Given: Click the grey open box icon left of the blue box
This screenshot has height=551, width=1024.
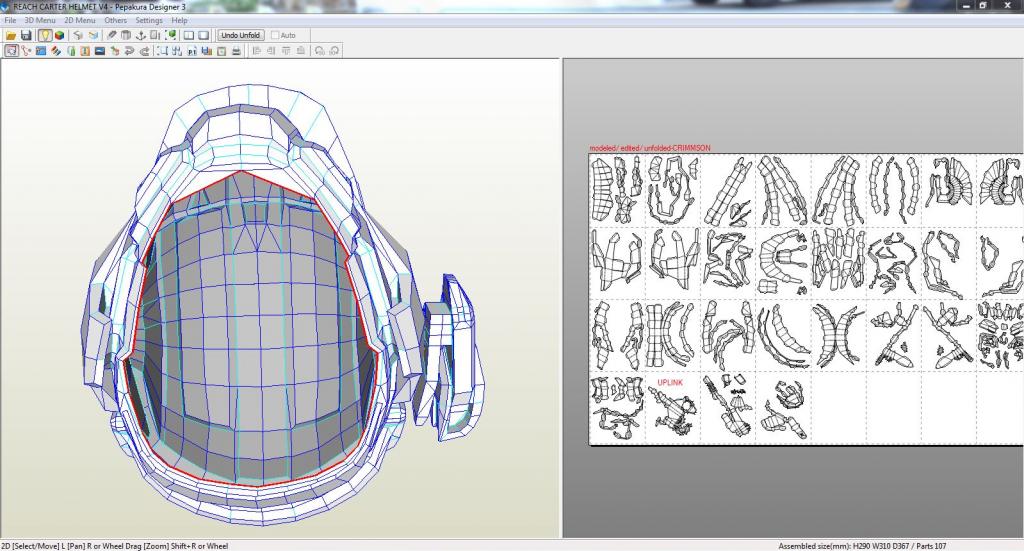Looking at the screenshot, I should (x=78, y=35).
